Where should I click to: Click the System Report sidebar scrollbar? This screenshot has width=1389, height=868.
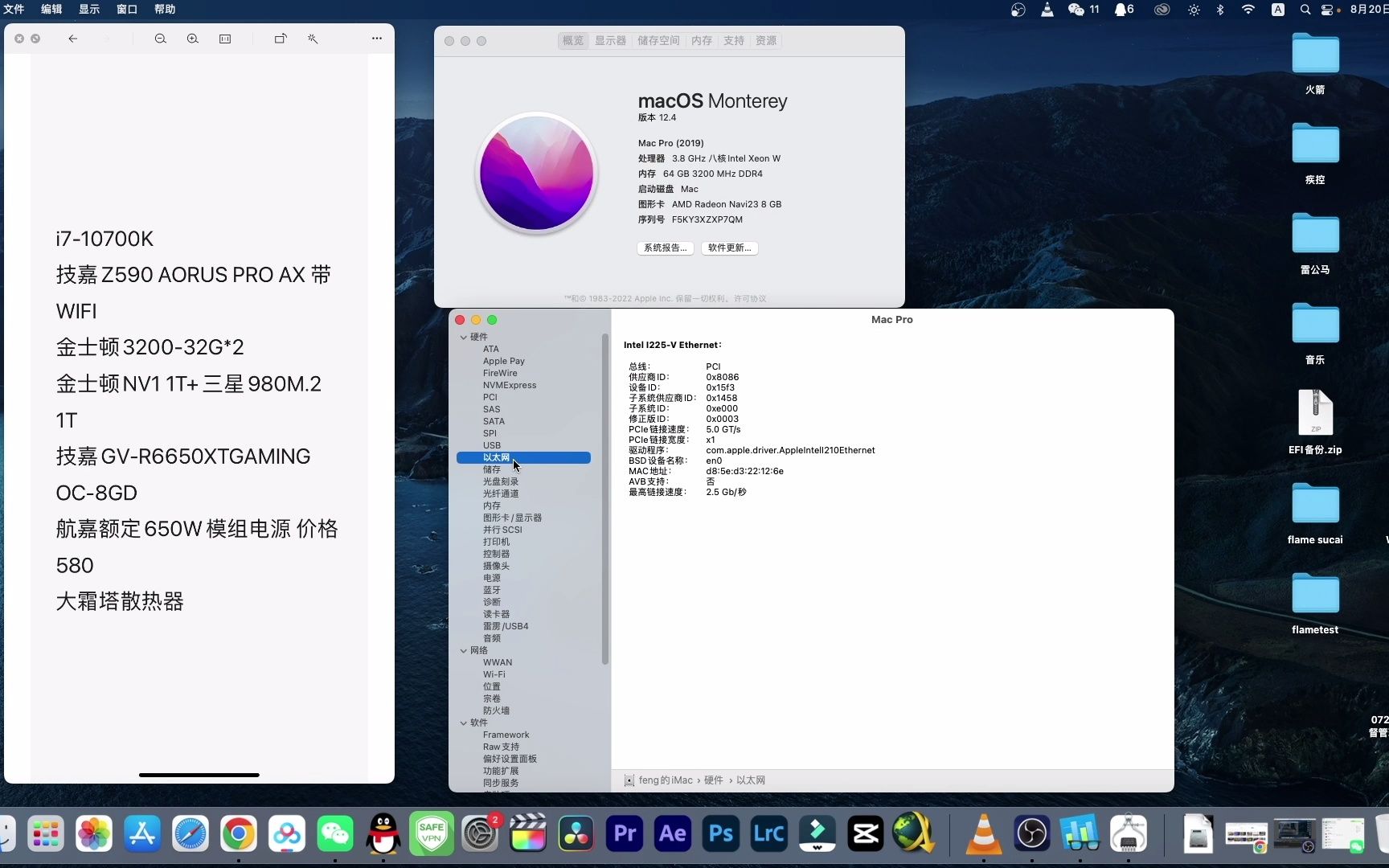[604, 498]
